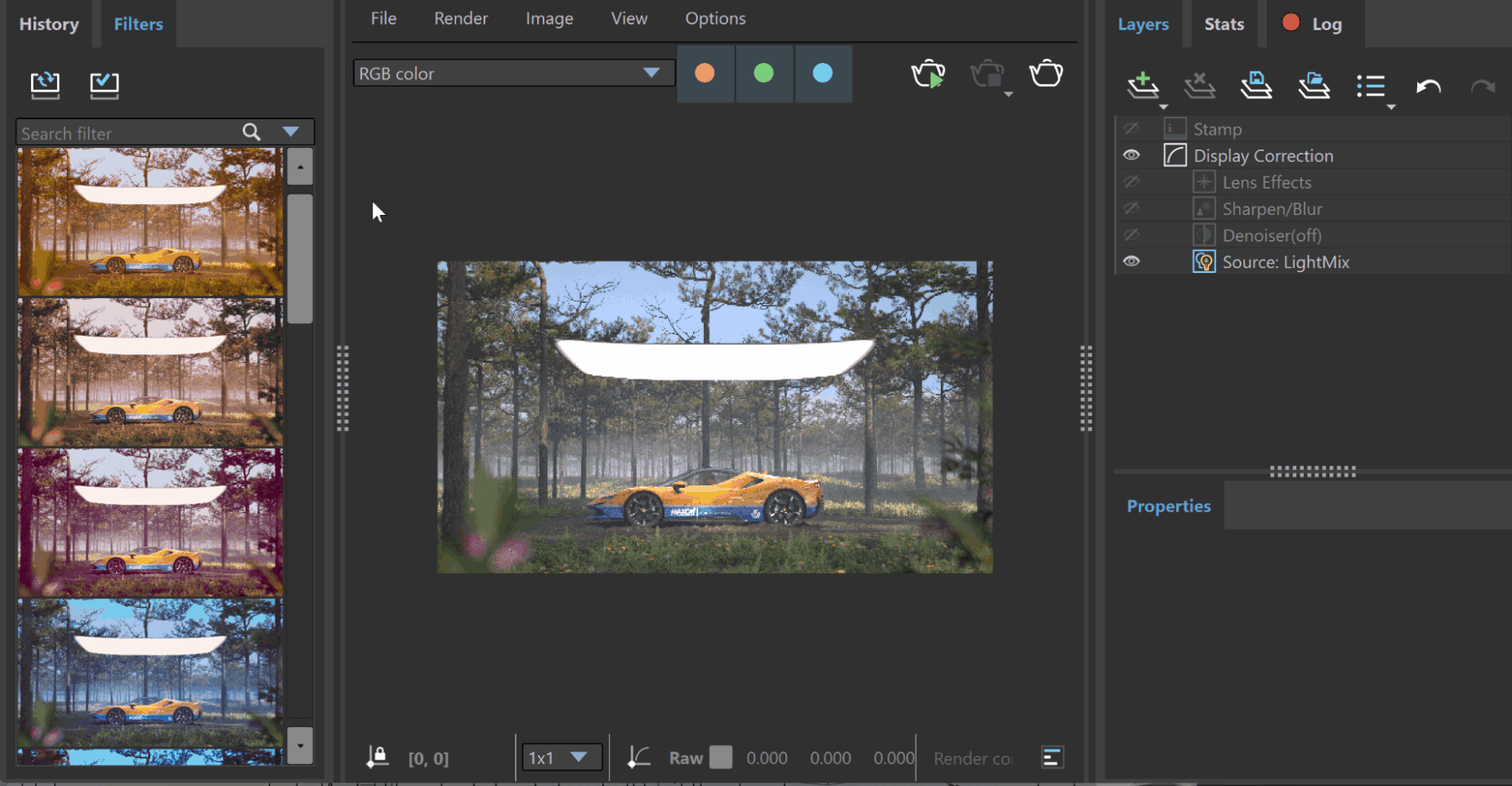Click the Raw button in the status bar

(x=685, y=757)
